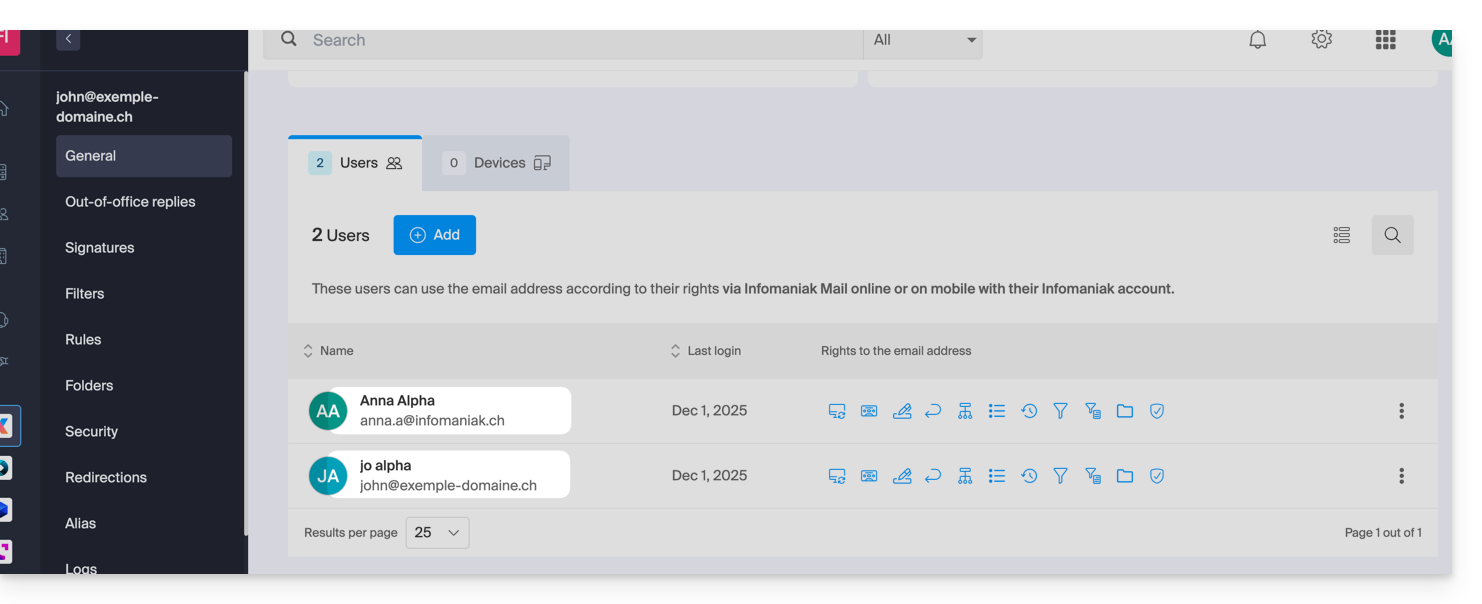Click the filter funnel icon in jo alpha's row
The image size is (1482, 604).
(x=1061, y=476)
